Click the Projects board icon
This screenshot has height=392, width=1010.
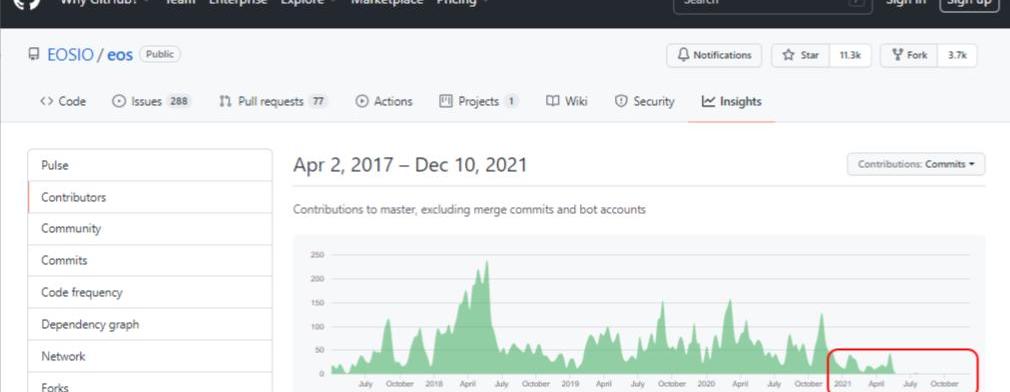(x=446, y=101)
